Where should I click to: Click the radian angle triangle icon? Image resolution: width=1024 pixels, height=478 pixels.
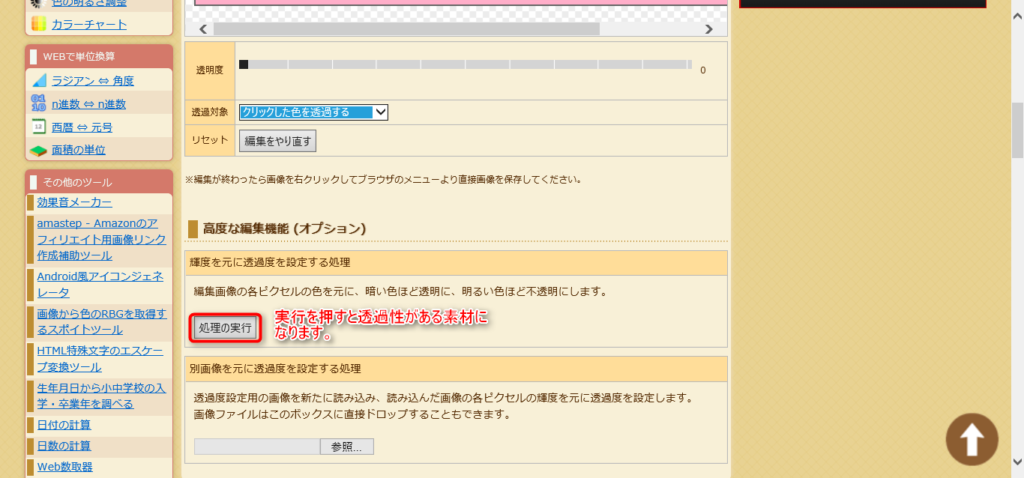(39, 80)
